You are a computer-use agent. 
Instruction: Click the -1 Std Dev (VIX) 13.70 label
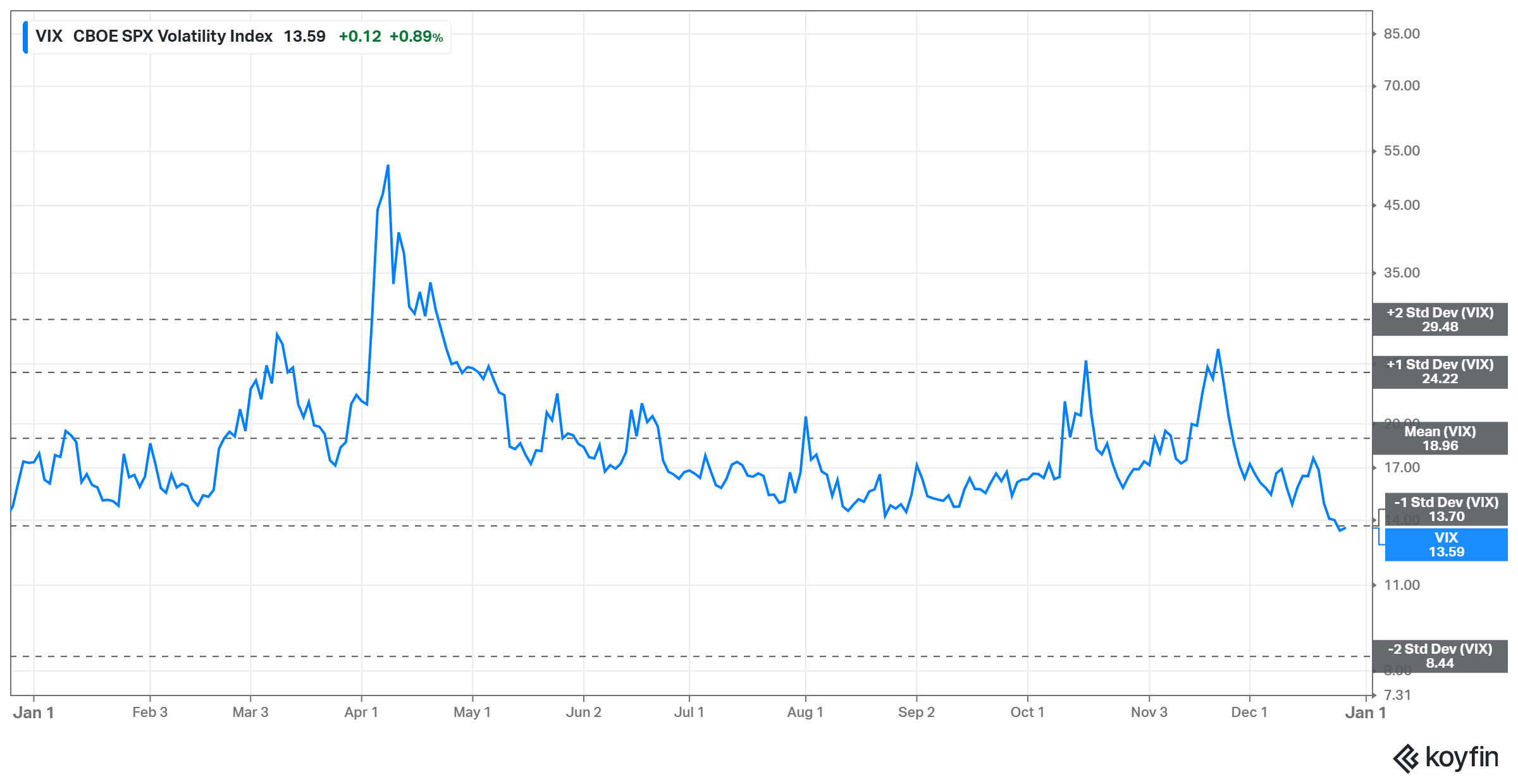pyautogui.click(x=1446, y=510)
